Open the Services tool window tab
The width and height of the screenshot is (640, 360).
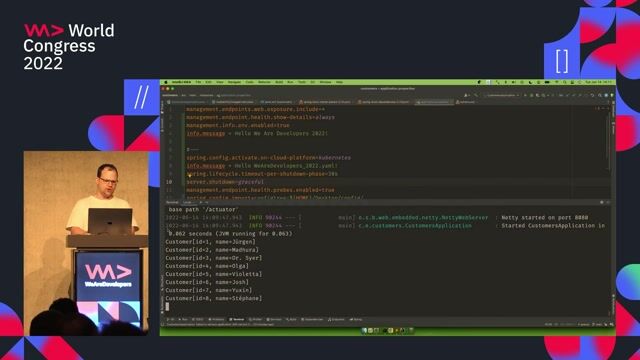(x=274, y=320)
